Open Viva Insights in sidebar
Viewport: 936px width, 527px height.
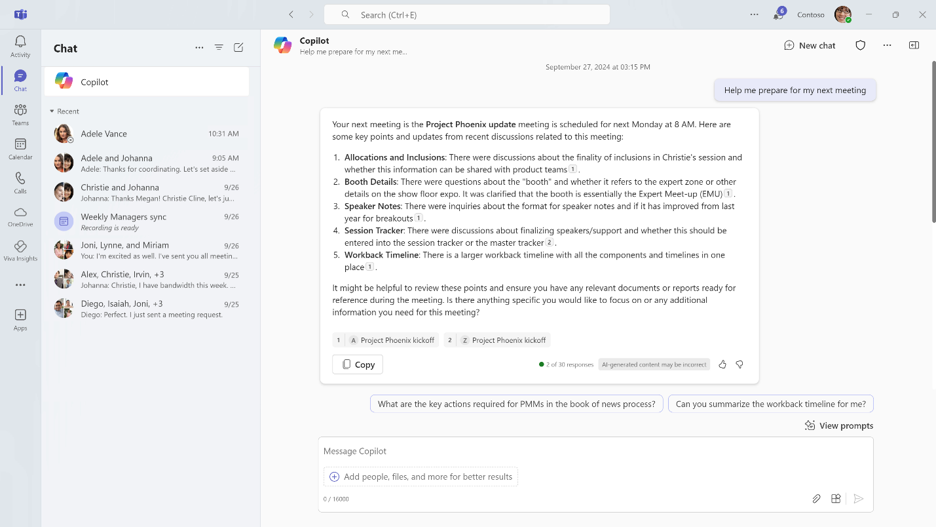coord(20,250)
